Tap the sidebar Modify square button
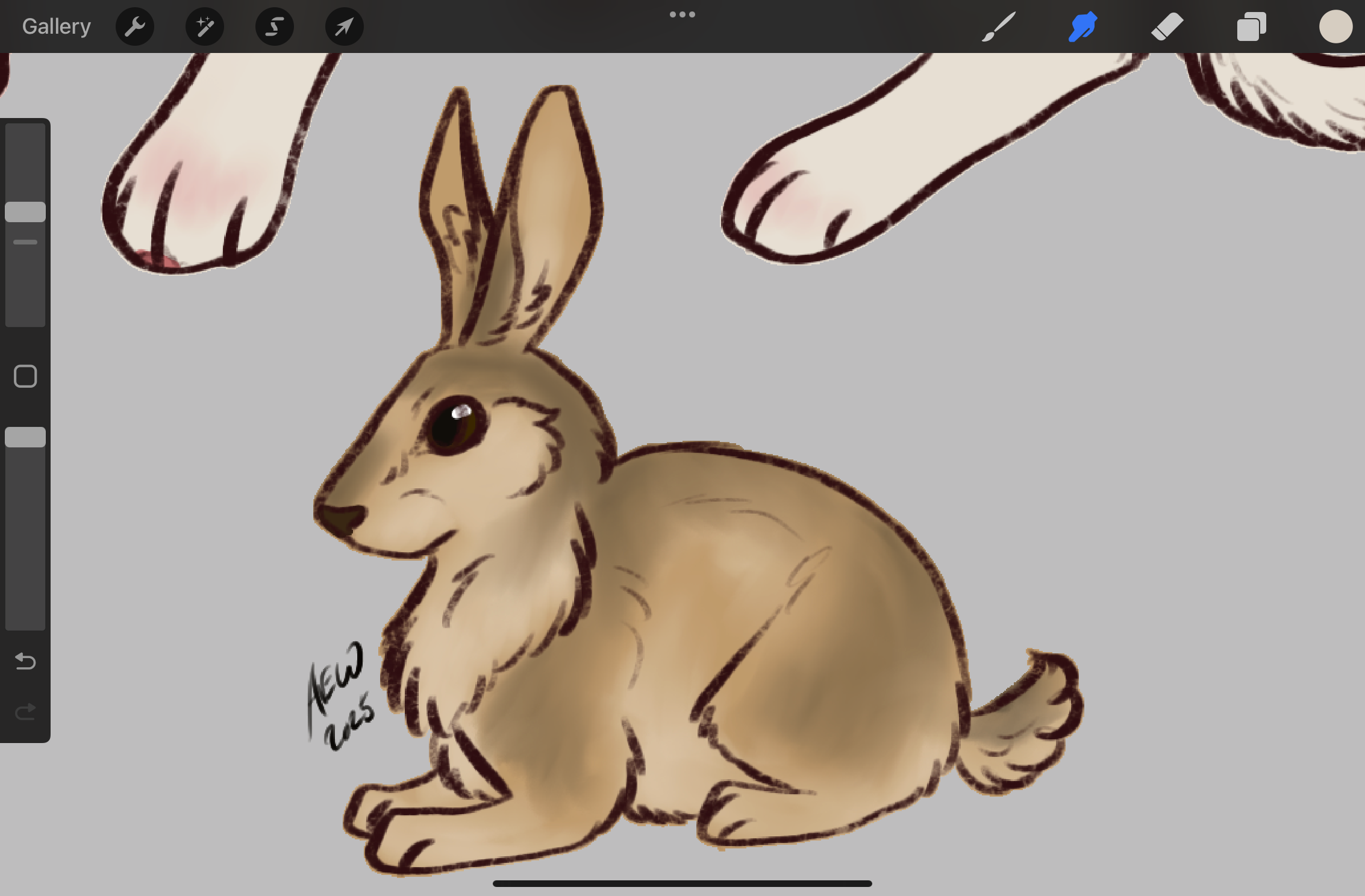The height and width of the screenshot is (896, 1365). [x=25, y=376]
